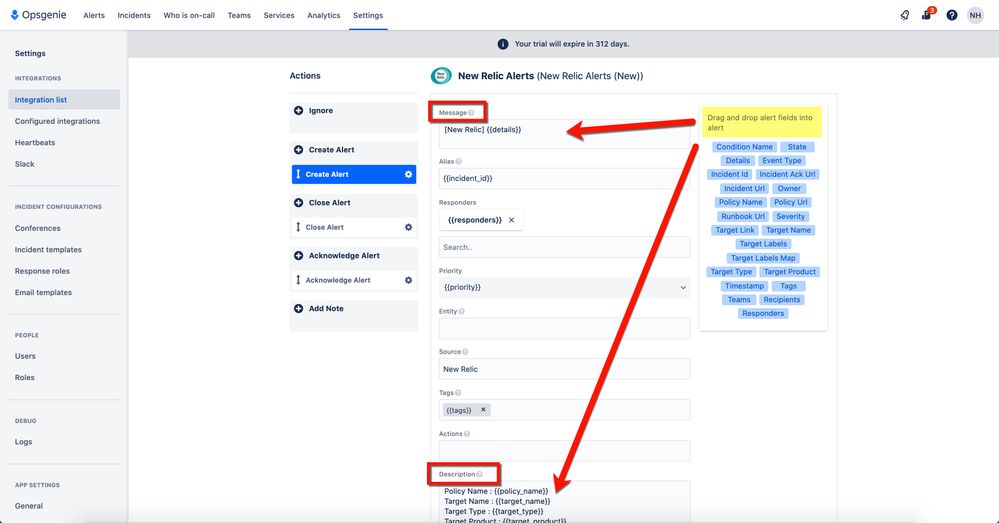Select the Close Alert rule row
Image resolution: width=999 pixels, height=523 pixels.
point(354,227)
